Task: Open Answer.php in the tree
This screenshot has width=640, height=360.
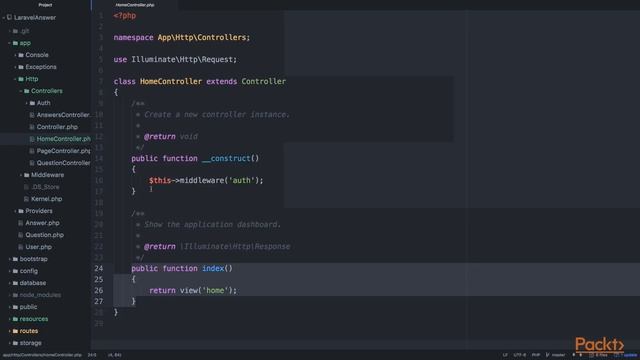Action: point(42,223)
